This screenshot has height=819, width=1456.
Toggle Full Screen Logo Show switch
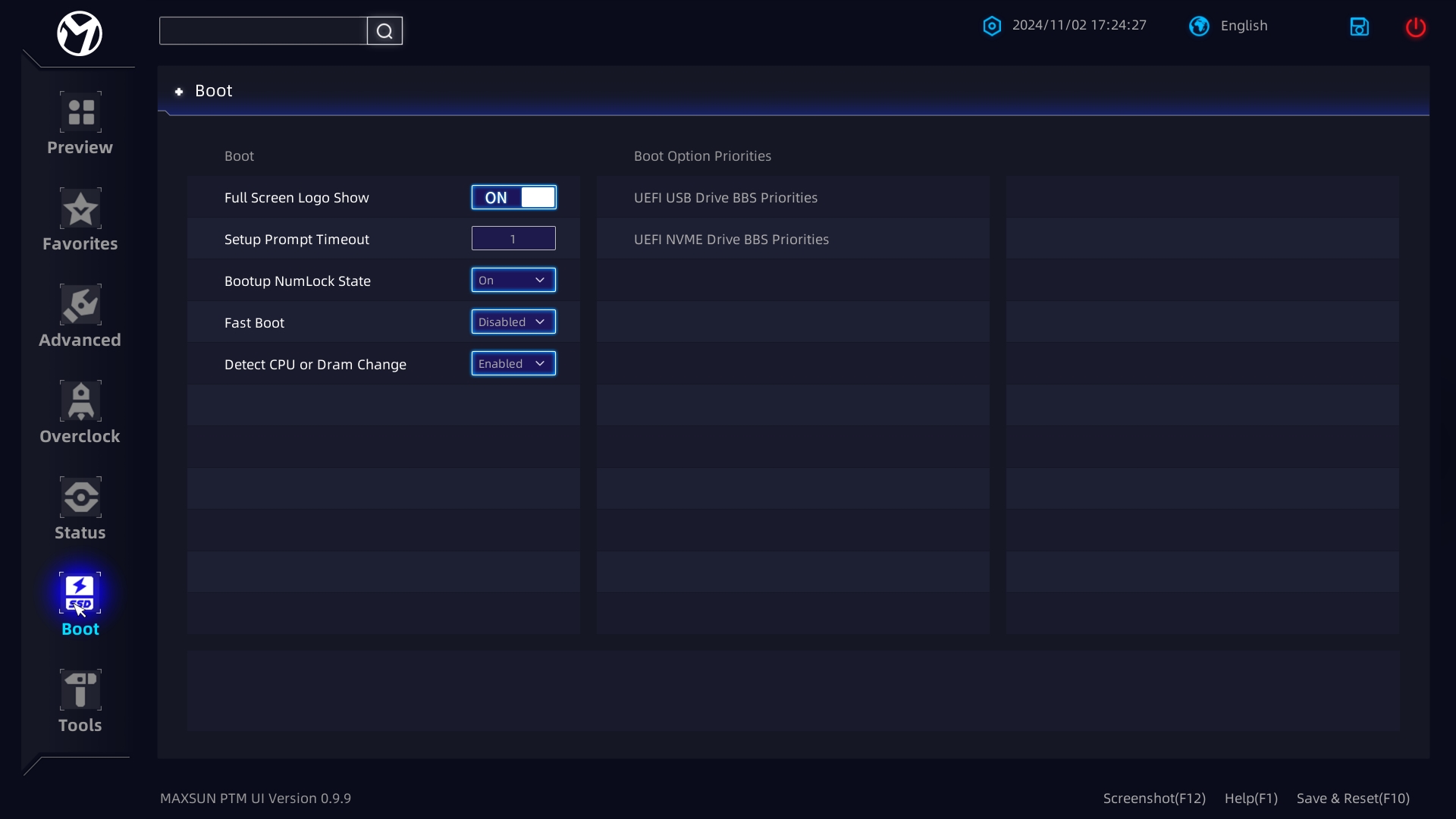(513, 197)
